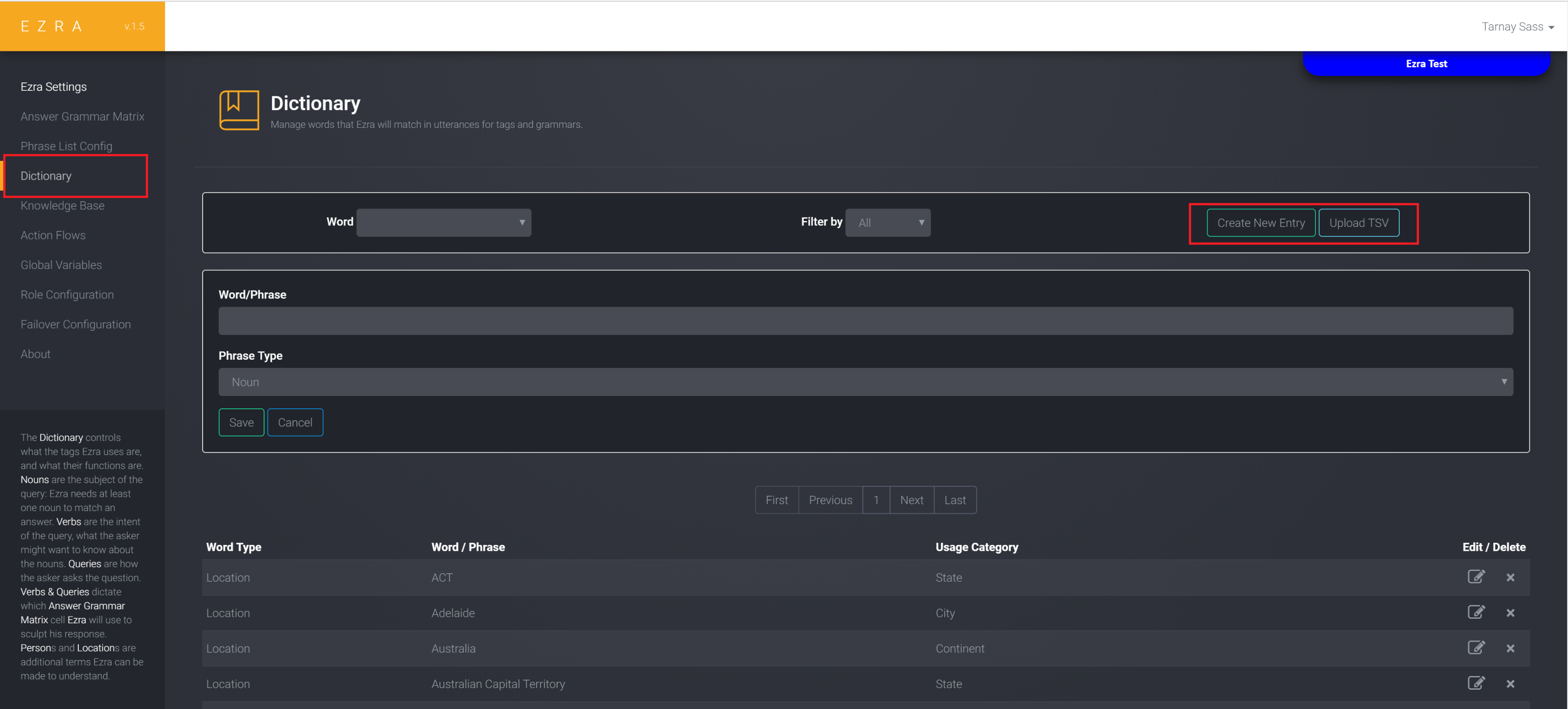This screenshot has height=709, width=1568.
Task: Cancel the new entry form
Action: point(295,423)
